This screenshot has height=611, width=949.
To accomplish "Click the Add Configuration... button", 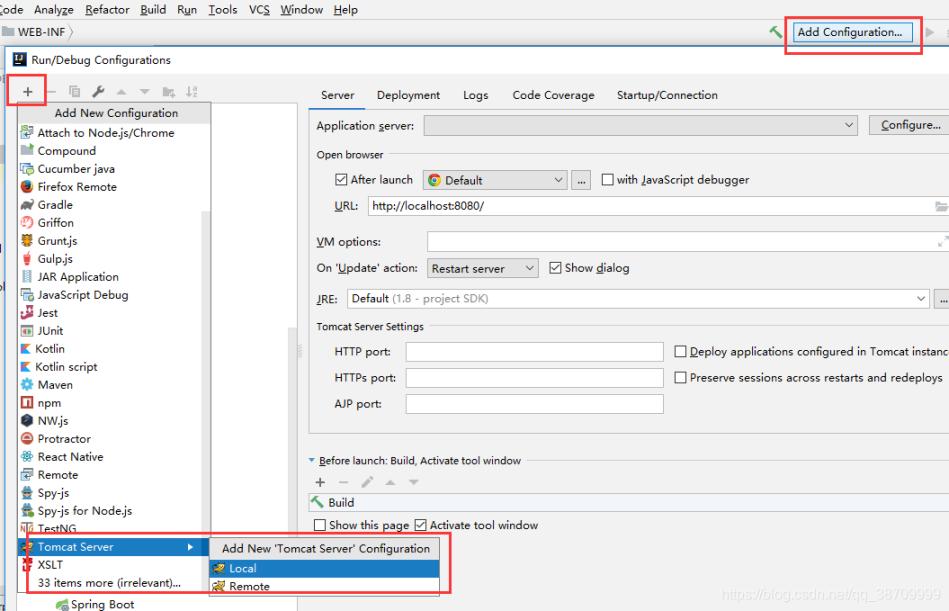I will click(849, 32).
